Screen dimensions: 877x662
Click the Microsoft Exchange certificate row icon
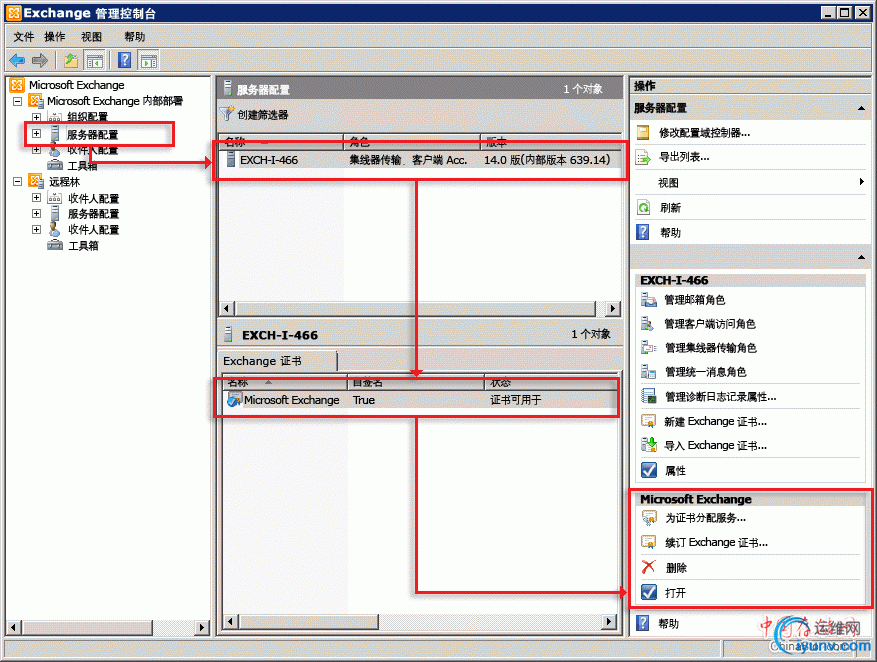[234, 399]
